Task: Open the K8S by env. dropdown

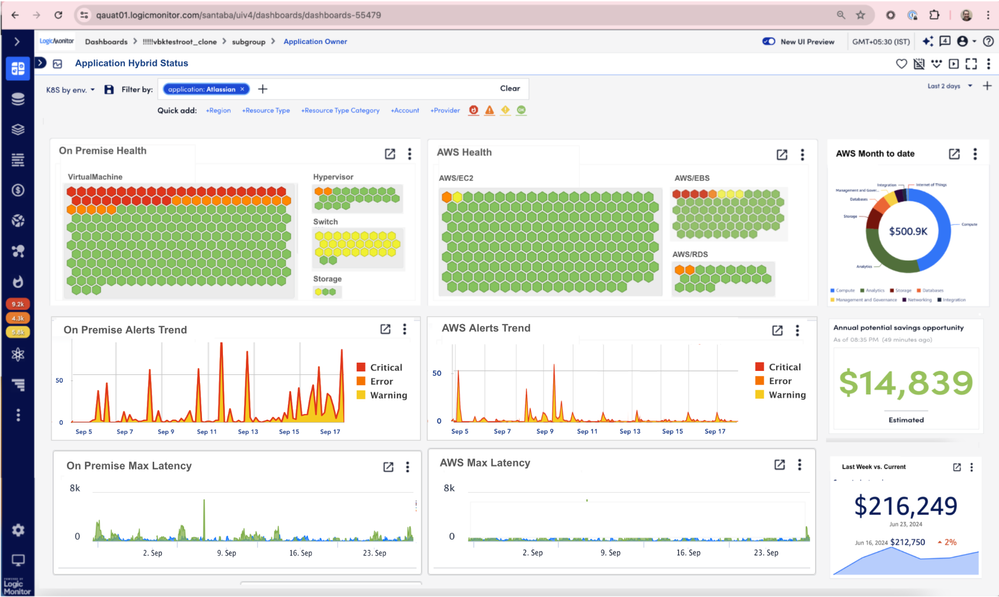Action: [70, 90]
